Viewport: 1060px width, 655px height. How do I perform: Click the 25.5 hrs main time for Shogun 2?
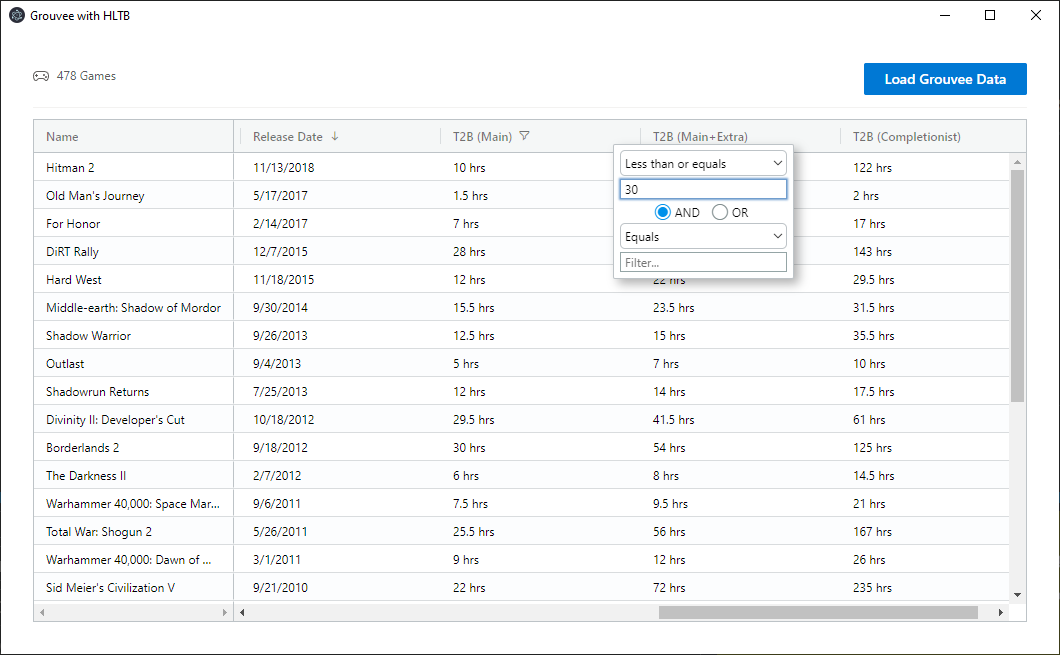pyautogui.click(x=473, y=532)
